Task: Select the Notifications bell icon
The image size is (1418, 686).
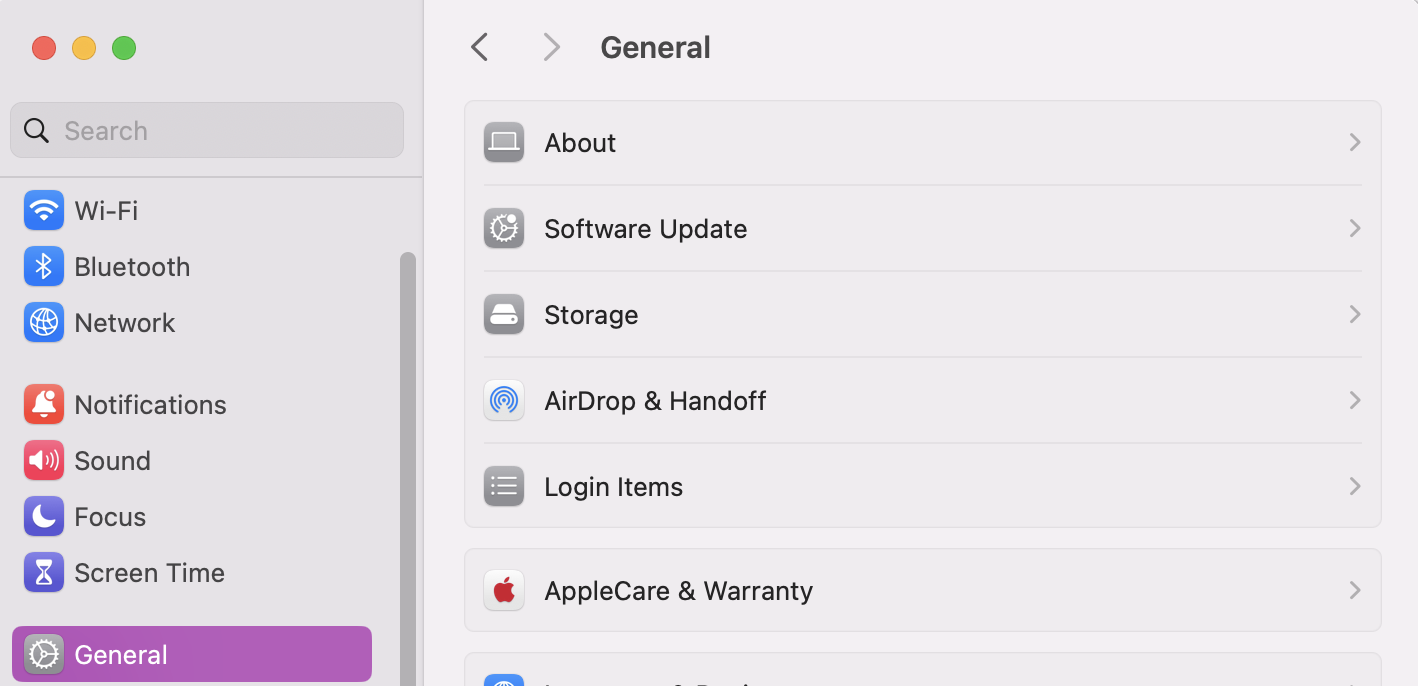Action: [x=44, y=404]
